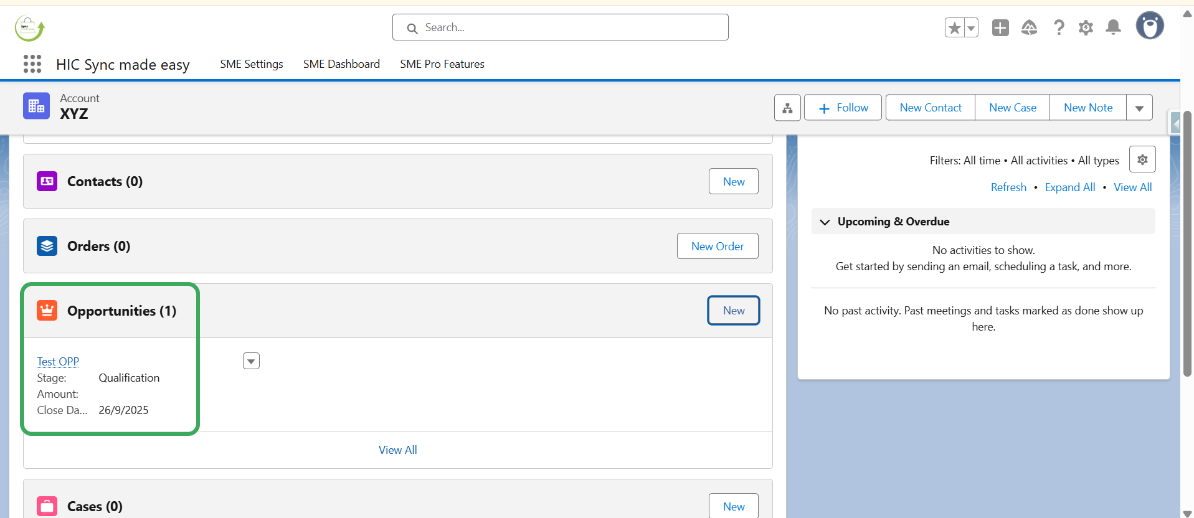Create a new contact in Contacts list
The height and width of the screenshot is (518, 1194).
click(734, 181)
